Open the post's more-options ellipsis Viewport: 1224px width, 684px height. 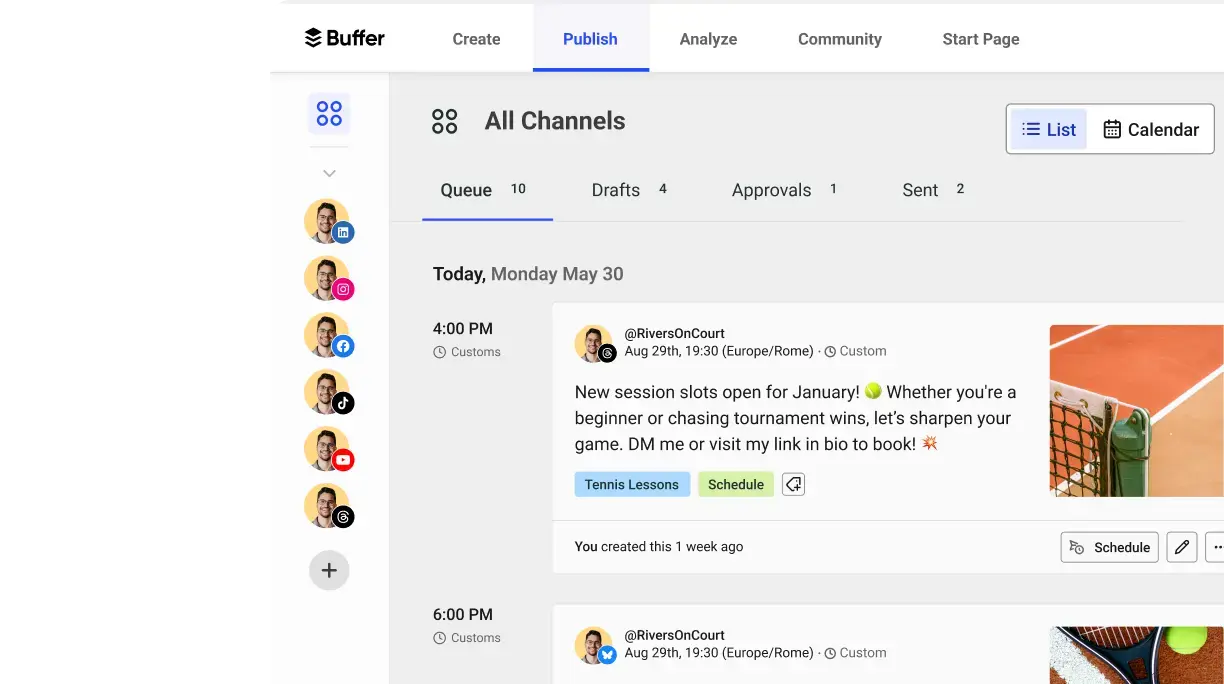[x=1217, y=547]
